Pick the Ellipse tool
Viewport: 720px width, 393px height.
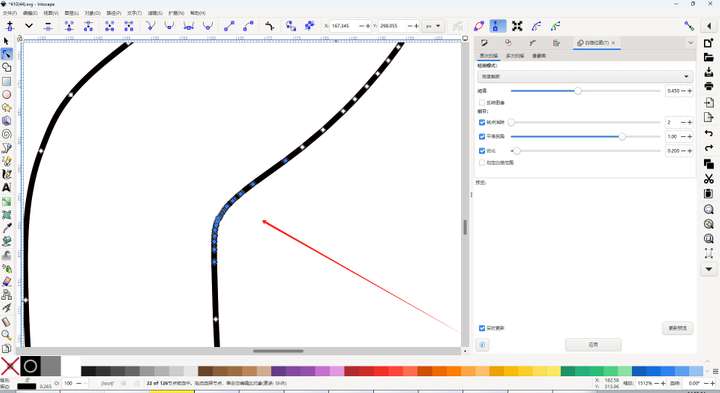point(6,95)
